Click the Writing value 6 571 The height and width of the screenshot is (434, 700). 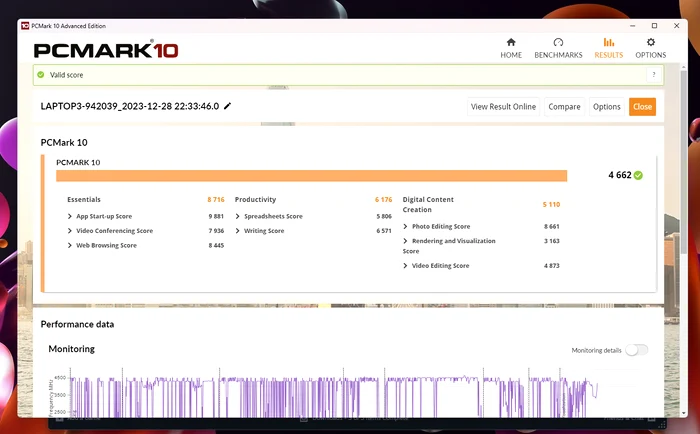(384, 231)
